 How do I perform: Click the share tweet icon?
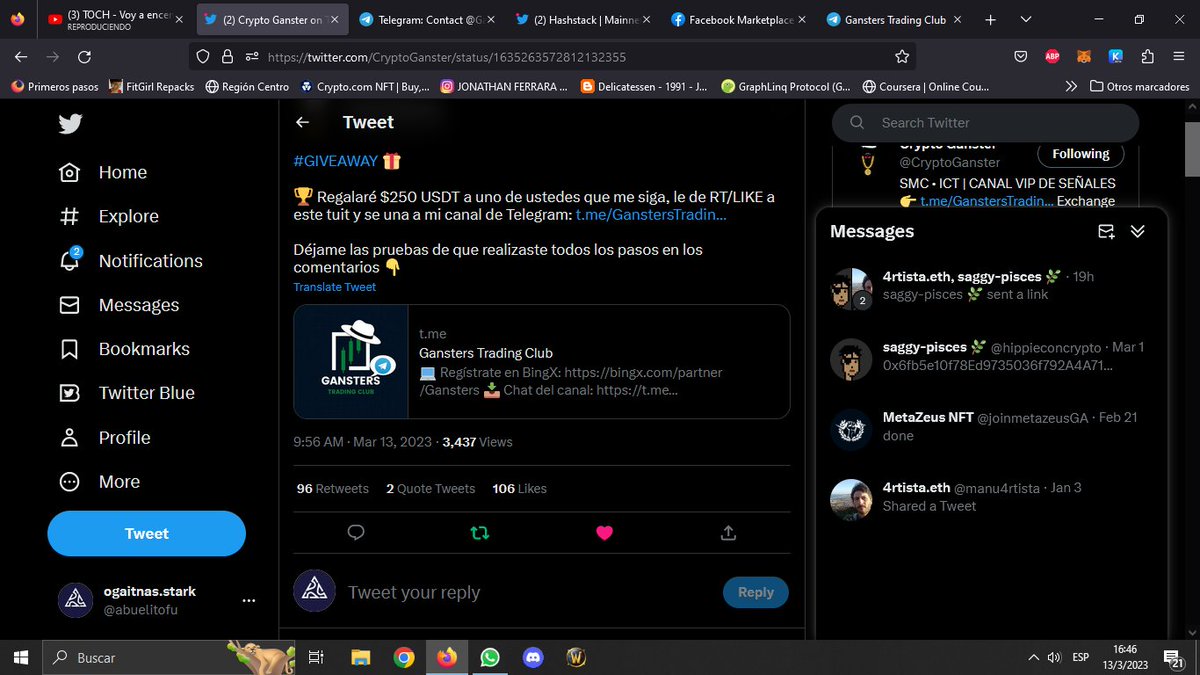(728, 532)
